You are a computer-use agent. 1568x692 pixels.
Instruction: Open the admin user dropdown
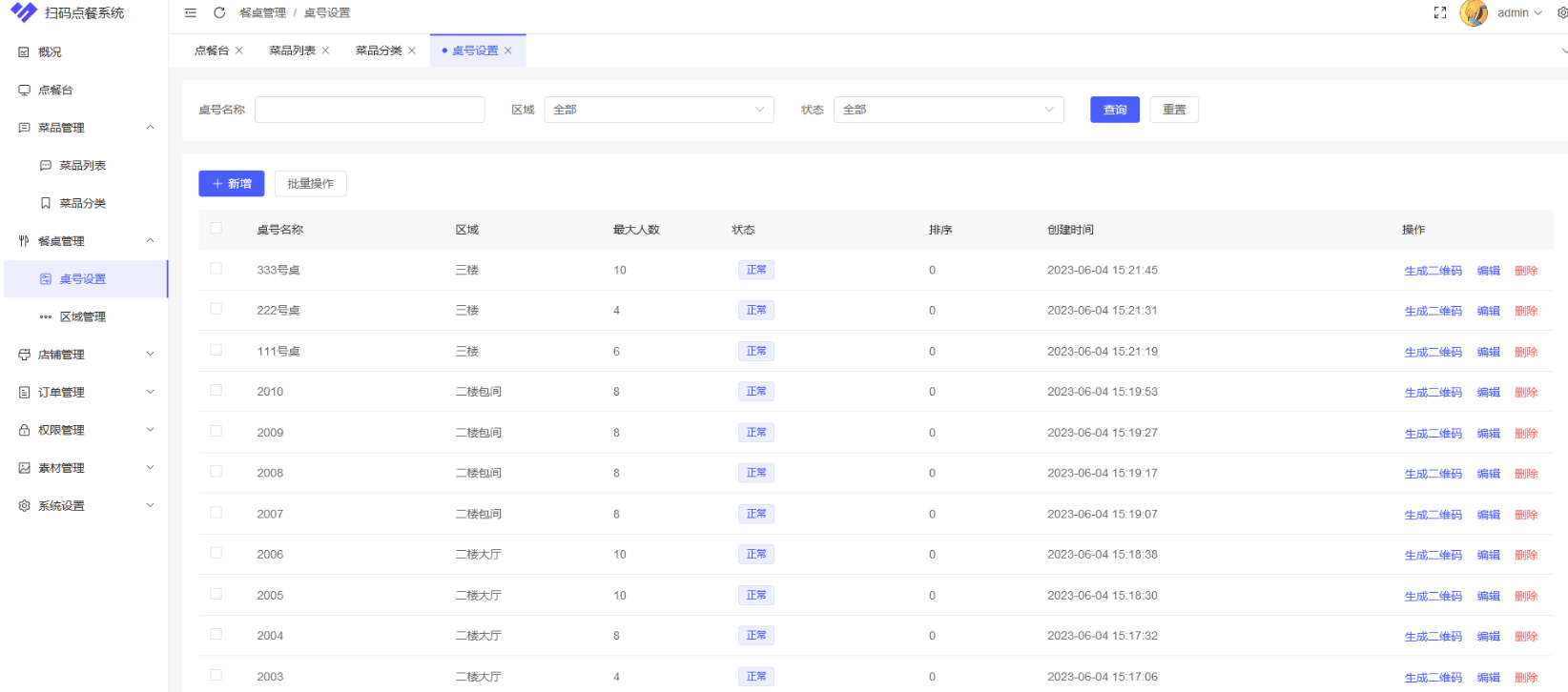click(1519, 12)
